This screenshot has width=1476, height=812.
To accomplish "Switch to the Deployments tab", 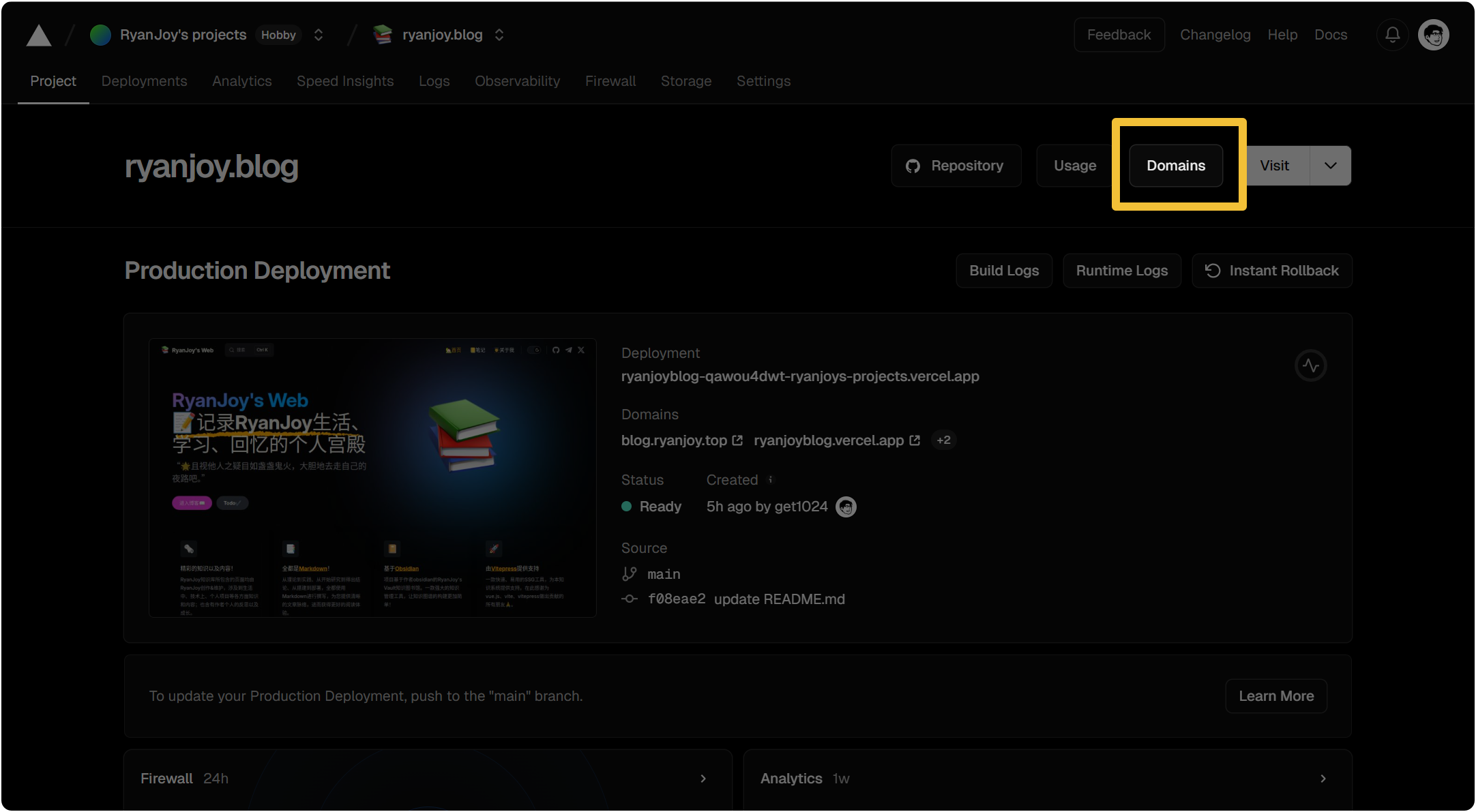I will click(x=144, y=81).
